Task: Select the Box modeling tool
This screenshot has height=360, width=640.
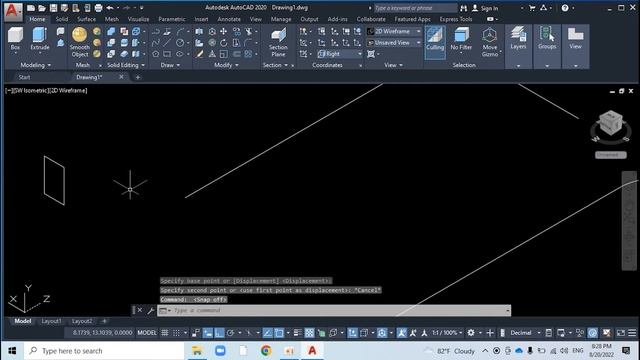Action: coord(15,39)
